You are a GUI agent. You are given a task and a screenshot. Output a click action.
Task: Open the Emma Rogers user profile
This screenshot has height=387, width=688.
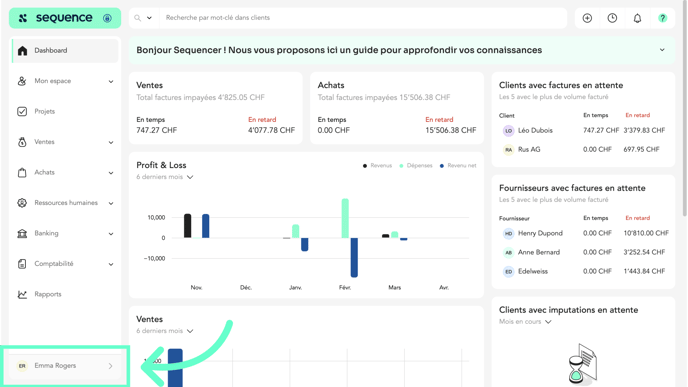click(x=64, y=366)
